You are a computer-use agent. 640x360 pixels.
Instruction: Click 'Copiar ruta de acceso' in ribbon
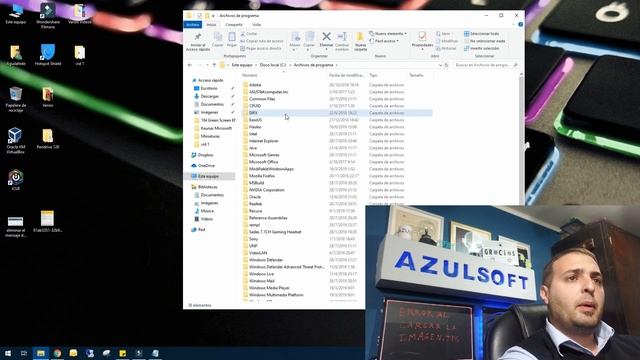(x=262, y=41)
